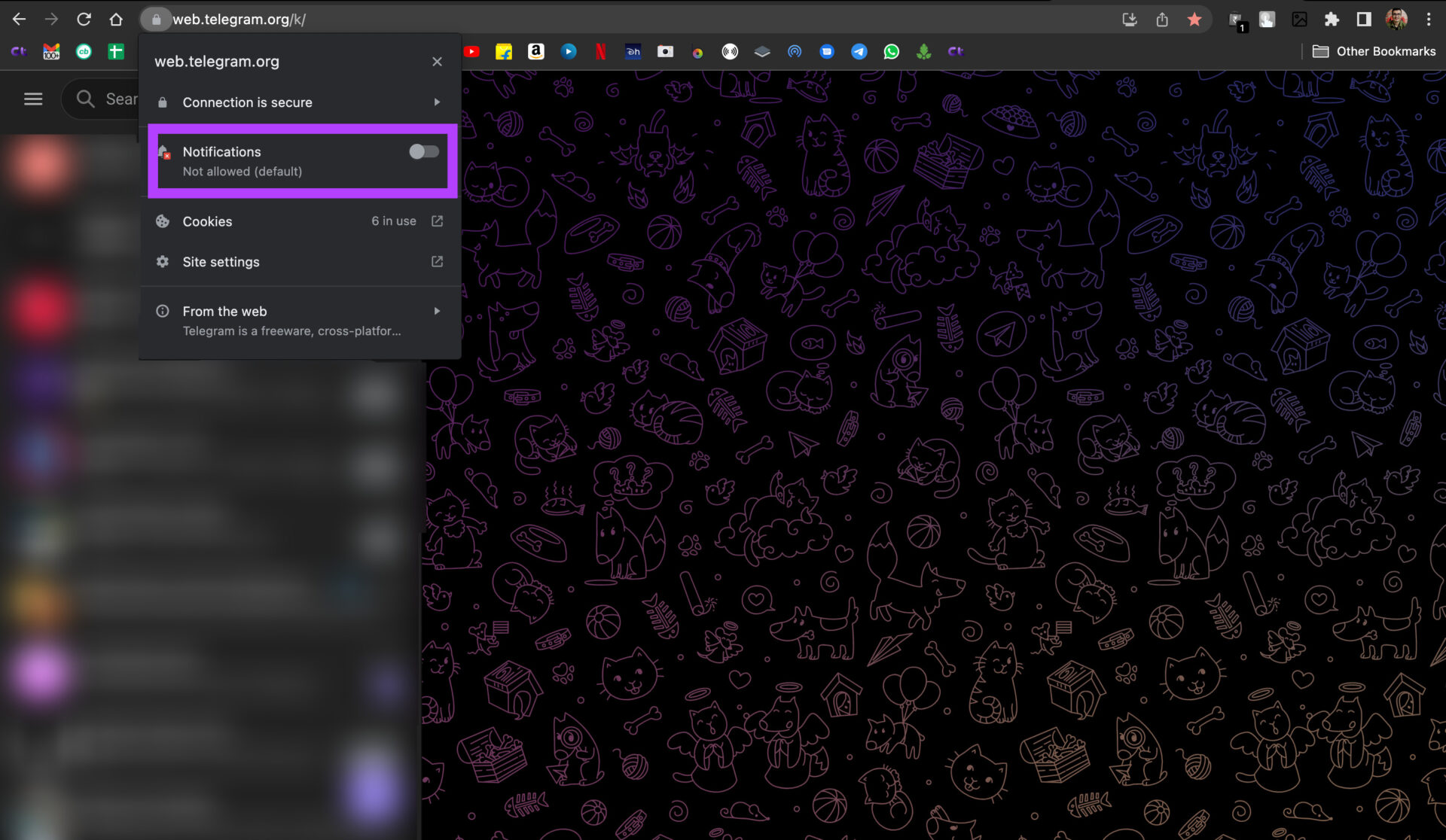This screenshot has width=1446, height=840.
Task: Open Telegram hamburger menu
Action: coord(33,99)
